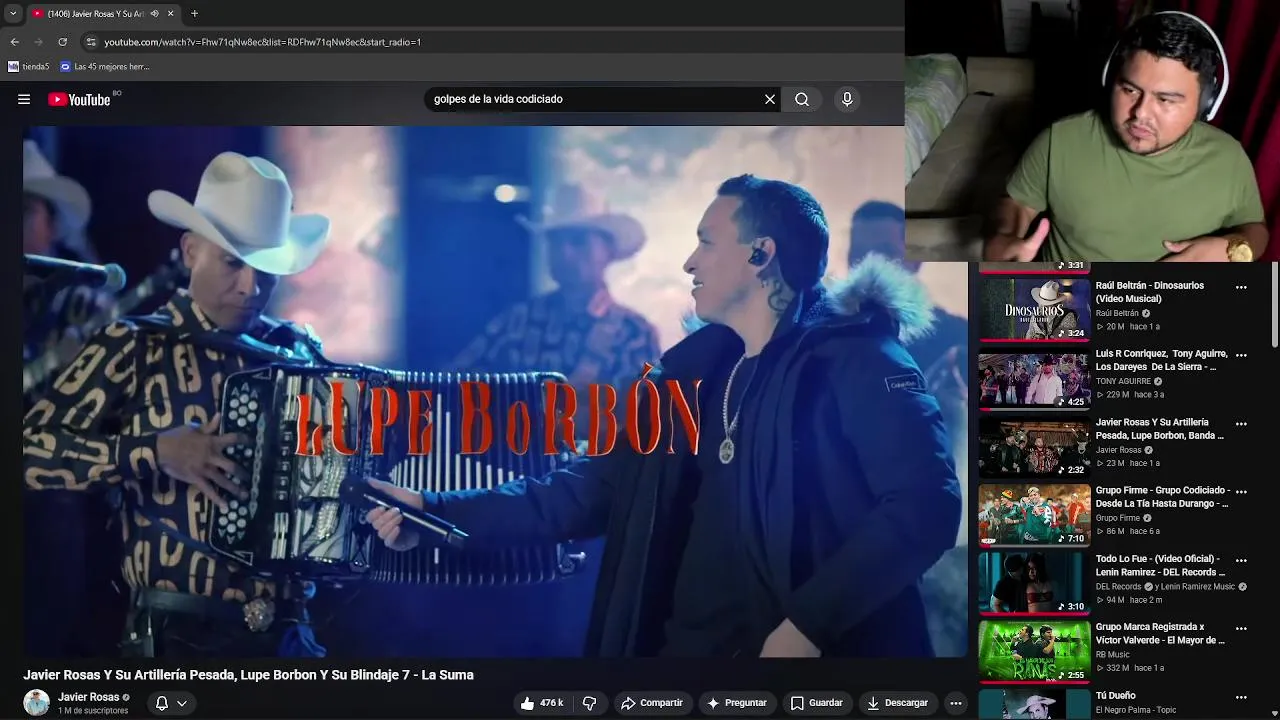Click 'TONY AGUIRRE' channel name text
Viewport: 1280px width, 720px height.
point(1123,381)
